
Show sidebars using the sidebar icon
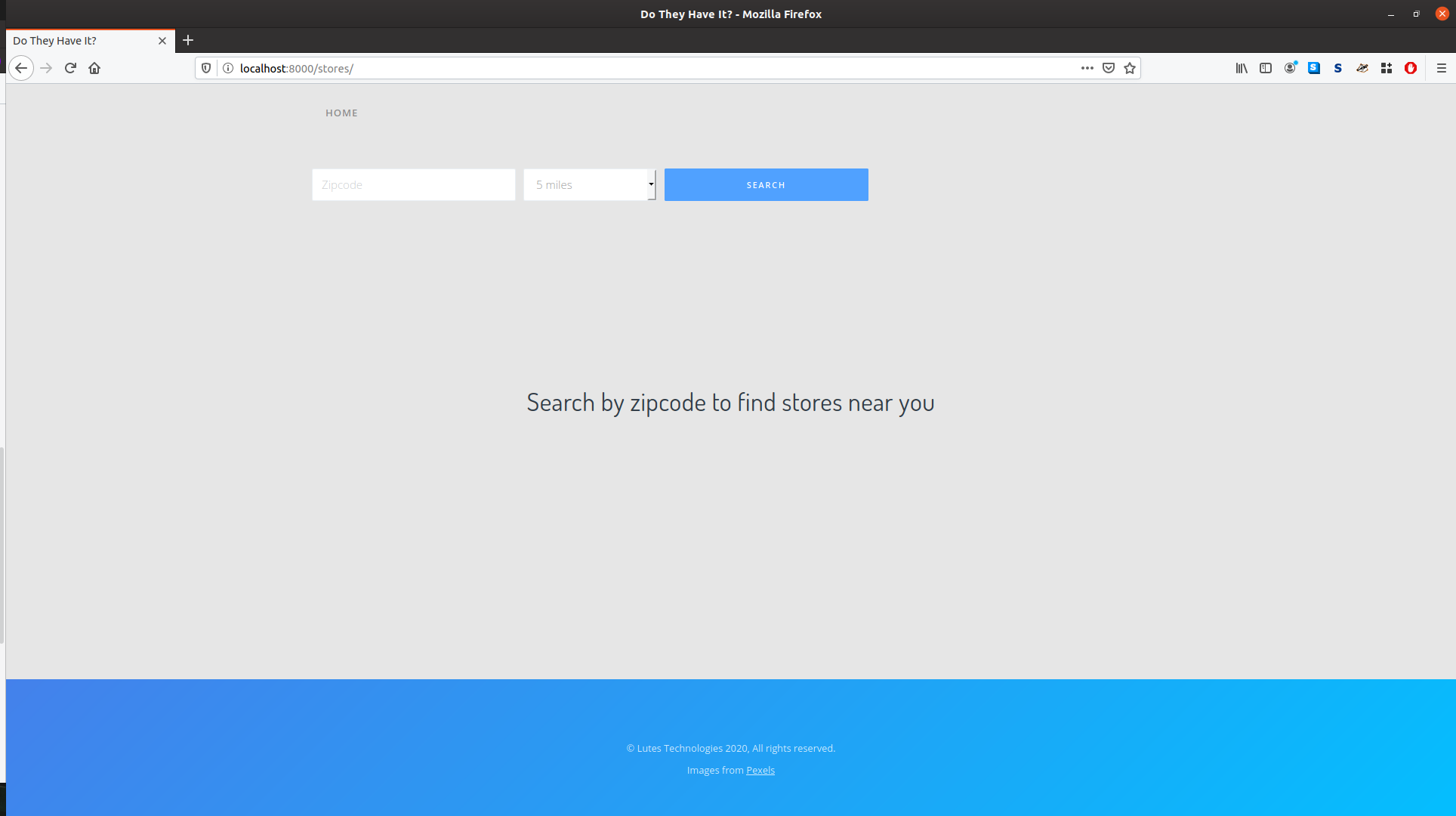coord(1266,68)
